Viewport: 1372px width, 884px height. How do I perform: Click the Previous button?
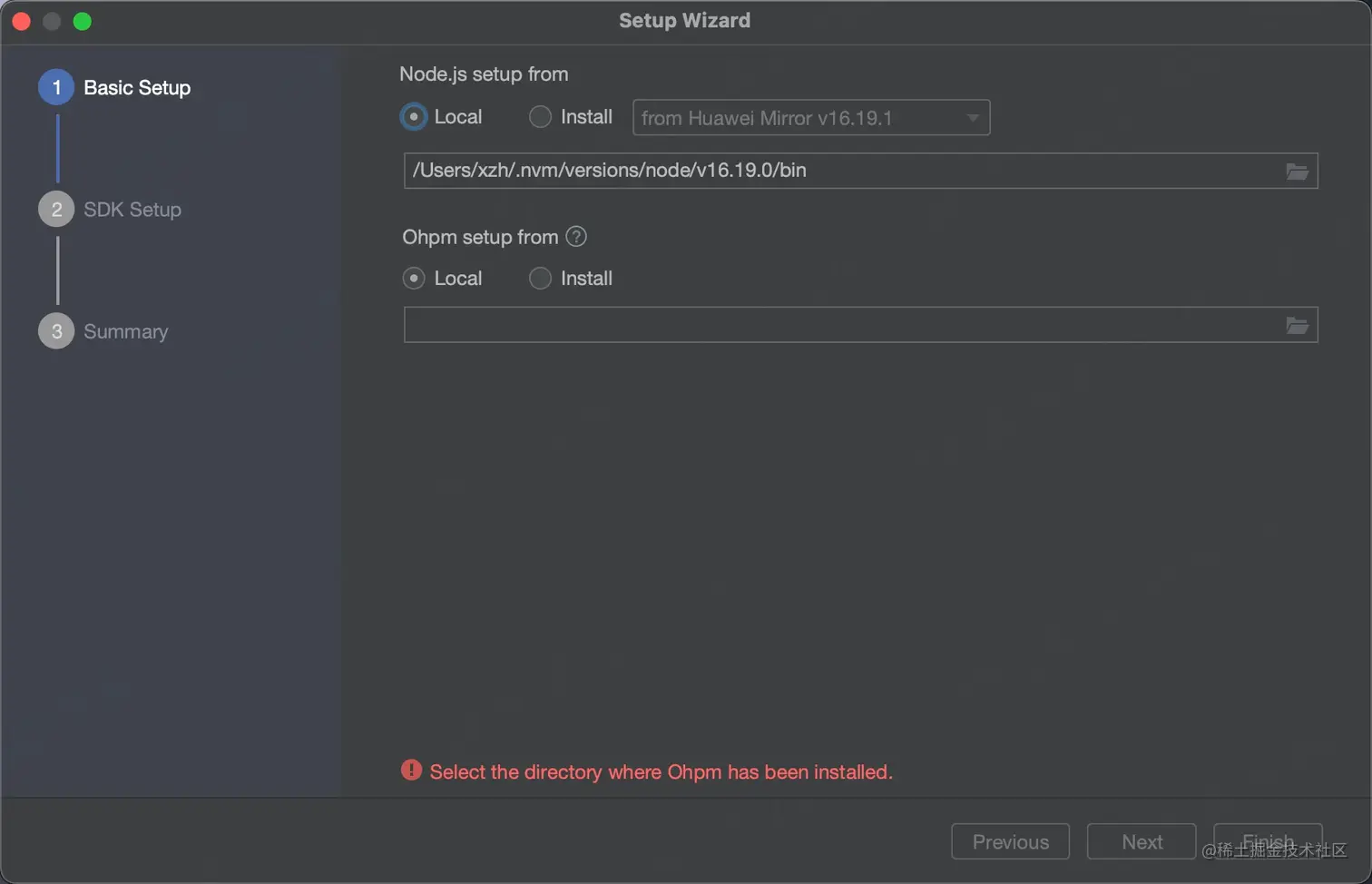click(1010, 841)
